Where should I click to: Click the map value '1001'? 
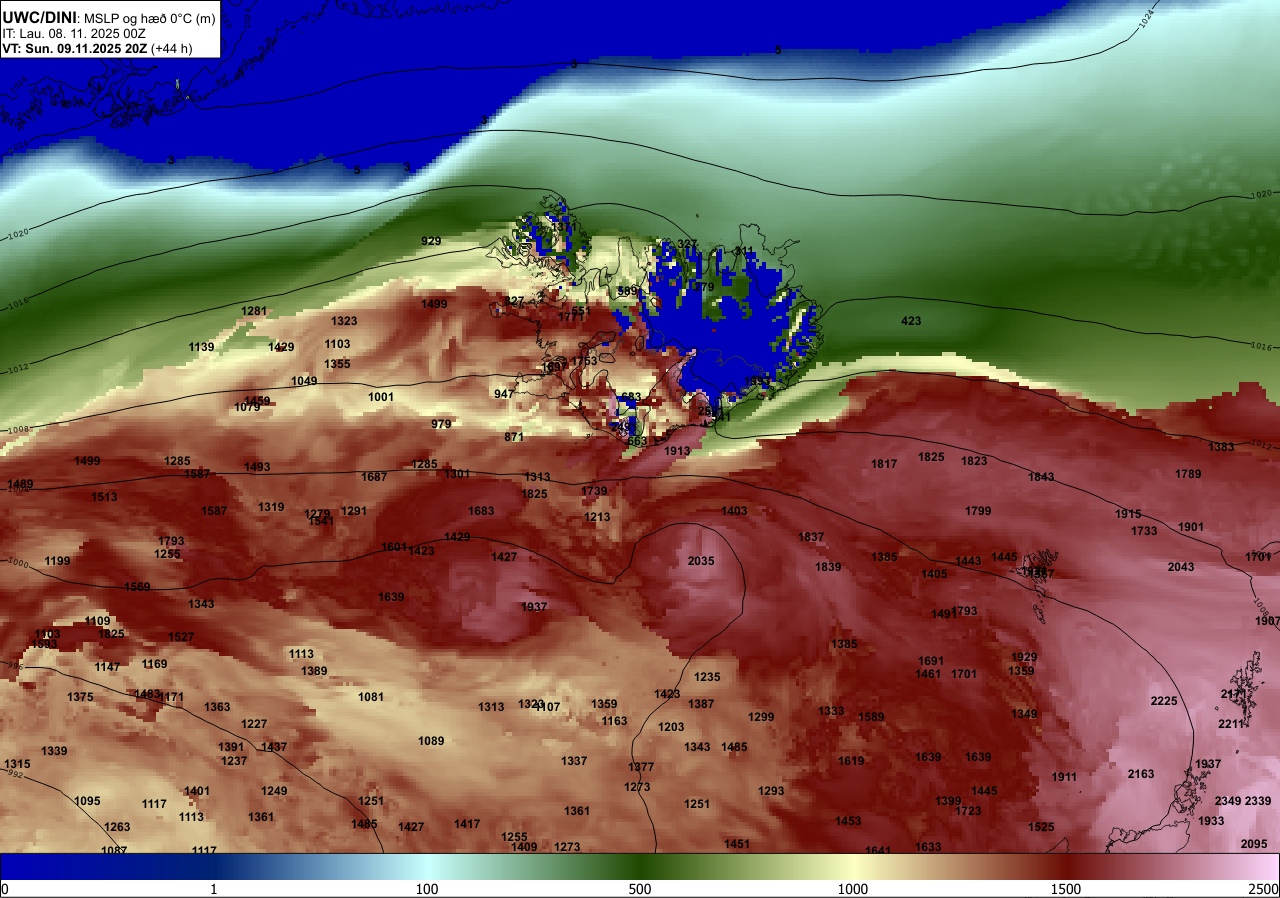click(x=381, y=397)
